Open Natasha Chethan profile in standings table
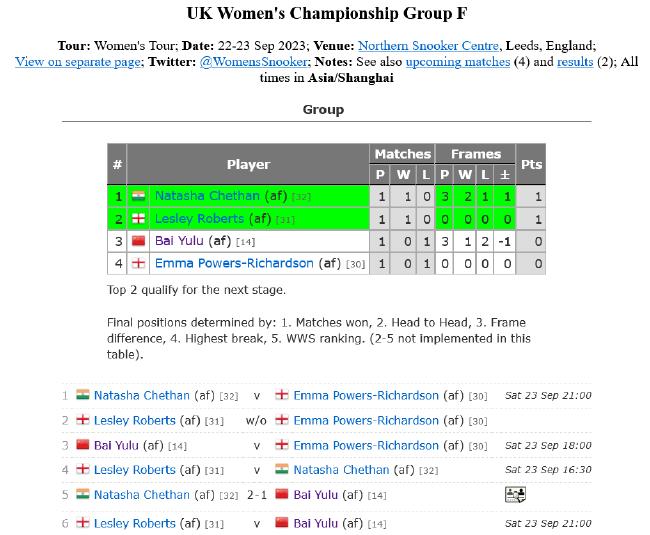Image resolution: width=650 pixels, height=535 pixels. tap(207, 196)
